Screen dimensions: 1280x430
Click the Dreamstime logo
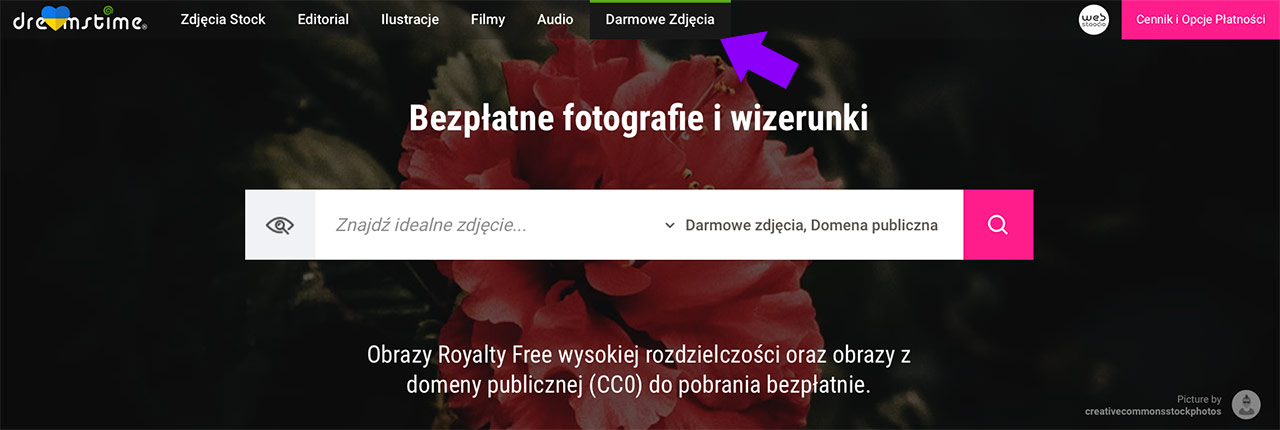point(80,19)
